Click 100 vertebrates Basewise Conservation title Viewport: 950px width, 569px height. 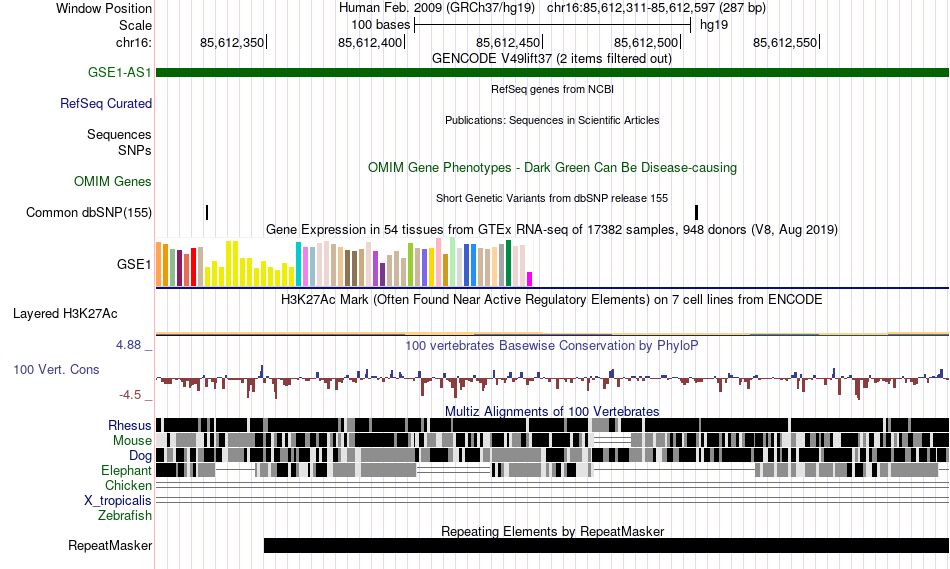coord(552,345)
